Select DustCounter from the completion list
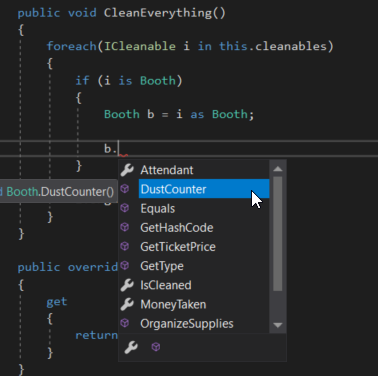378x376 pixels. point(204,189)
